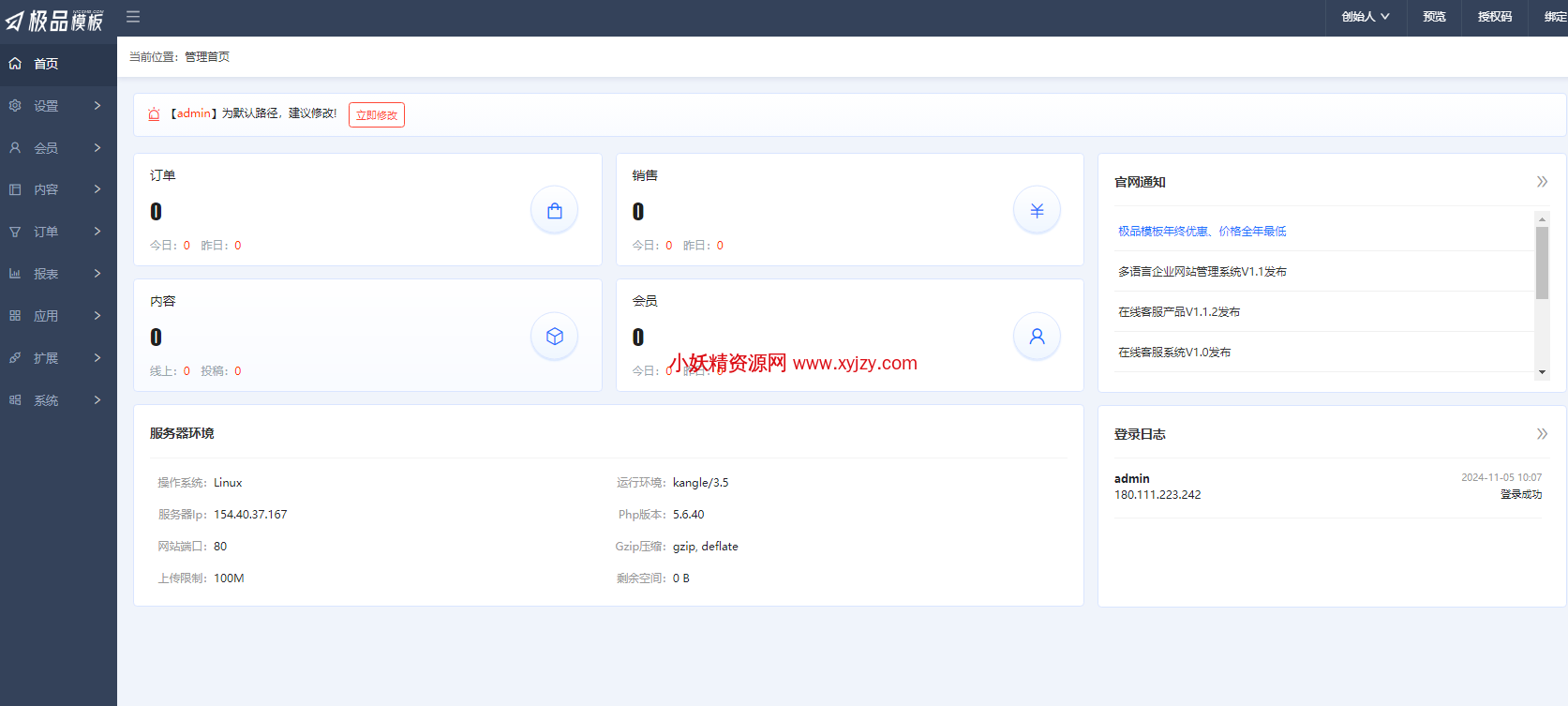Click the system icon beside 系统
Screen dimensions: 1568x706
tap(15, 400)
